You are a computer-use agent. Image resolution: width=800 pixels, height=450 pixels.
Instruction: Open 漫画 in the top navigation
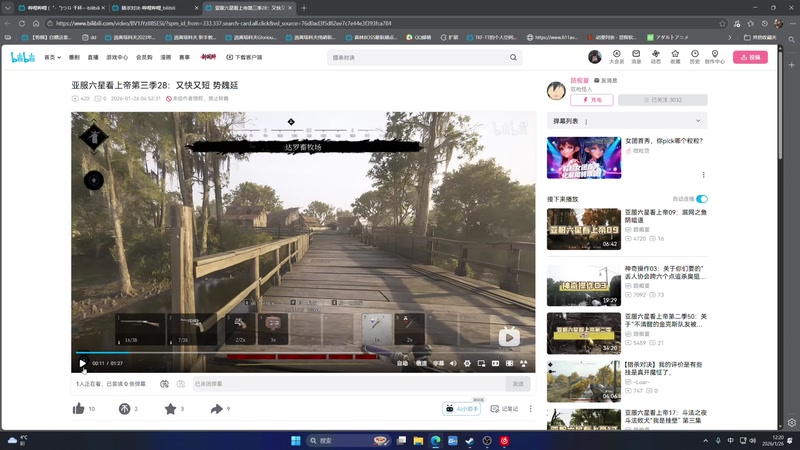coord(166,58)
